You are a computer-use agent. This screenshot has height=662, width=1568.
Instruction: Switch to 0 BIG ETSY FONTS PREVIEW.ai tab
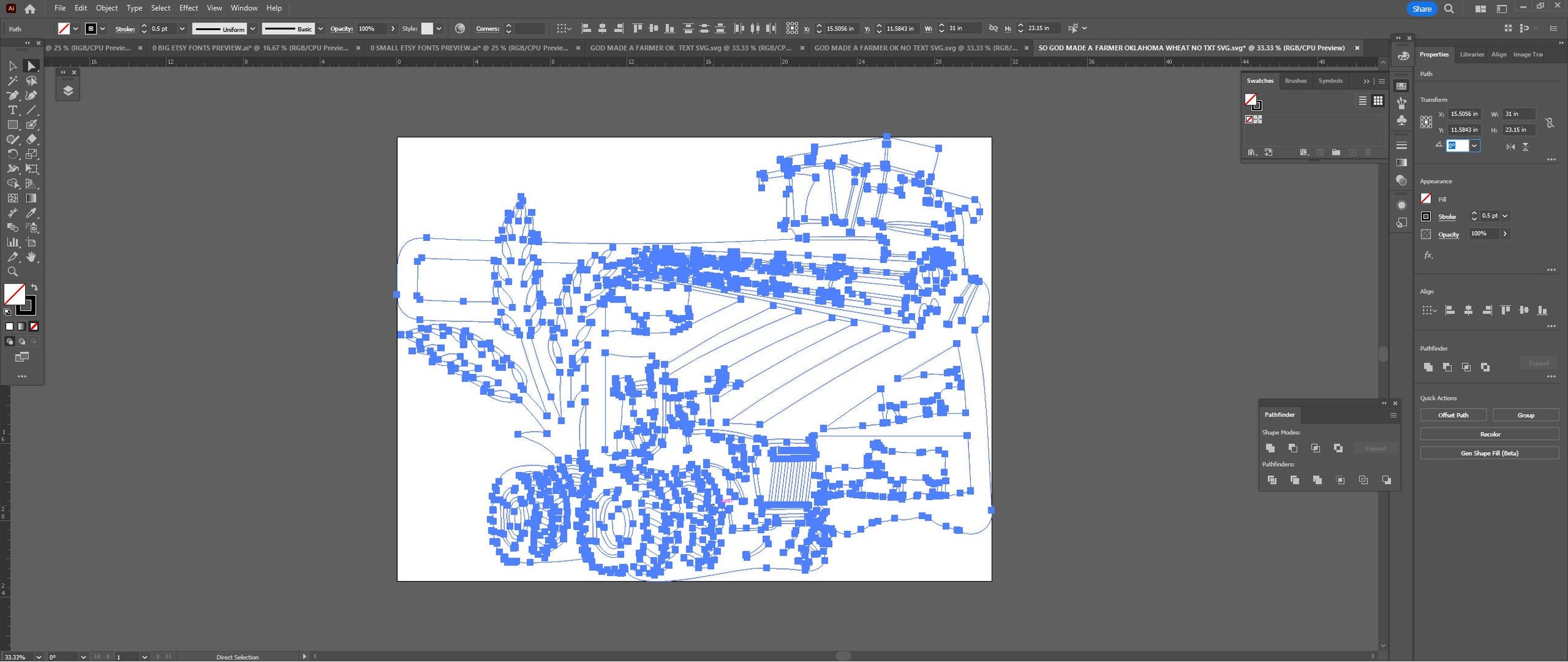250,48
